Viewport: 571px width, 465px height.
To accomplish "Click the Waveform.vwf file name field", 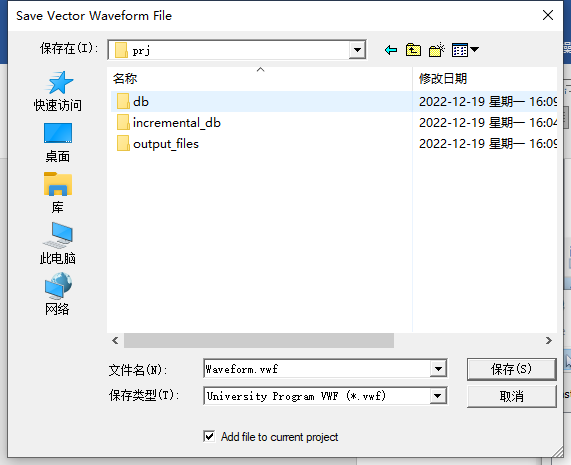I will [317, 369].
